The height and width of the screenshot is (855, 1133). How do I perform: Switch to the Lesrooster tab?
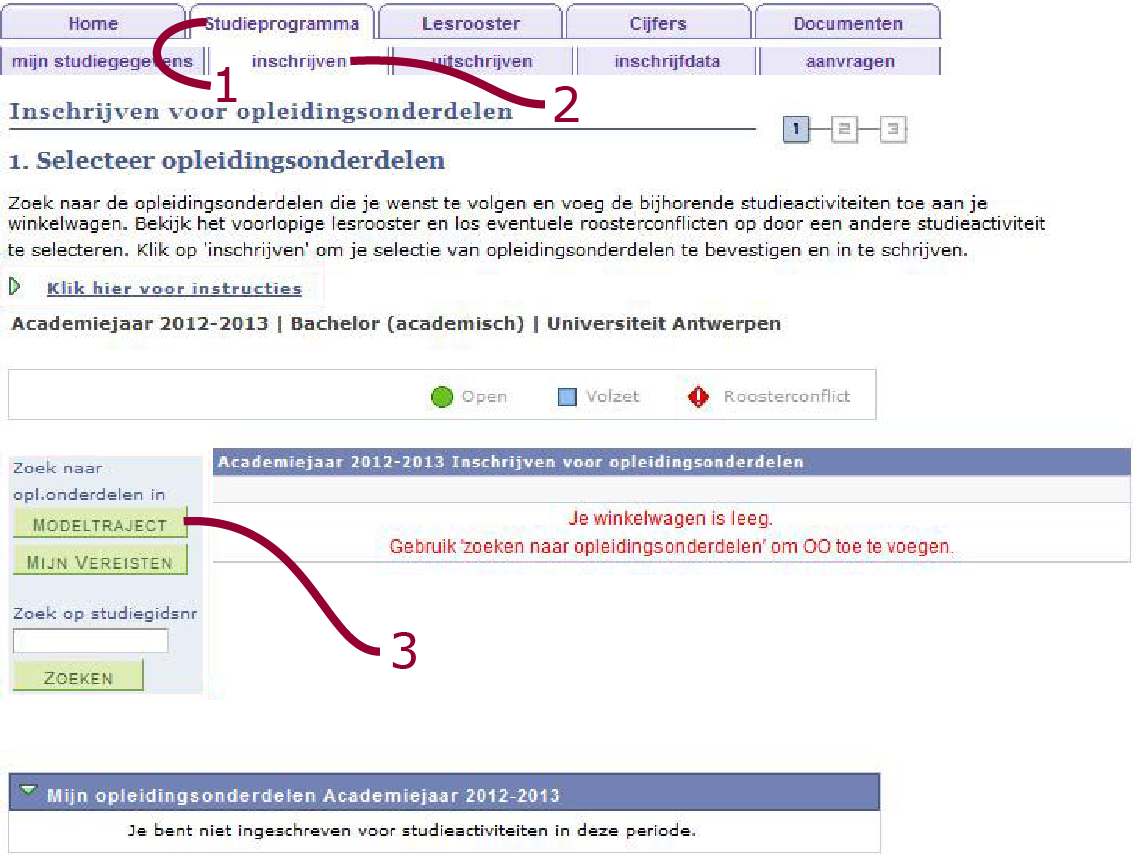pyautogui.click(x=470, y=24)
